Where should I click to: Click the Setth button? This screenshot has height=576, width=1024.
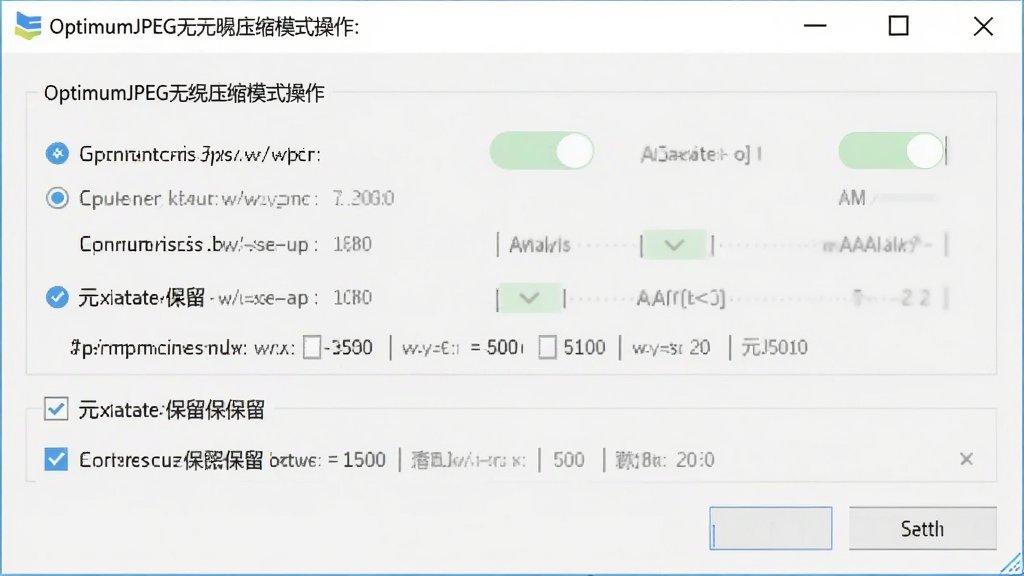922,528
